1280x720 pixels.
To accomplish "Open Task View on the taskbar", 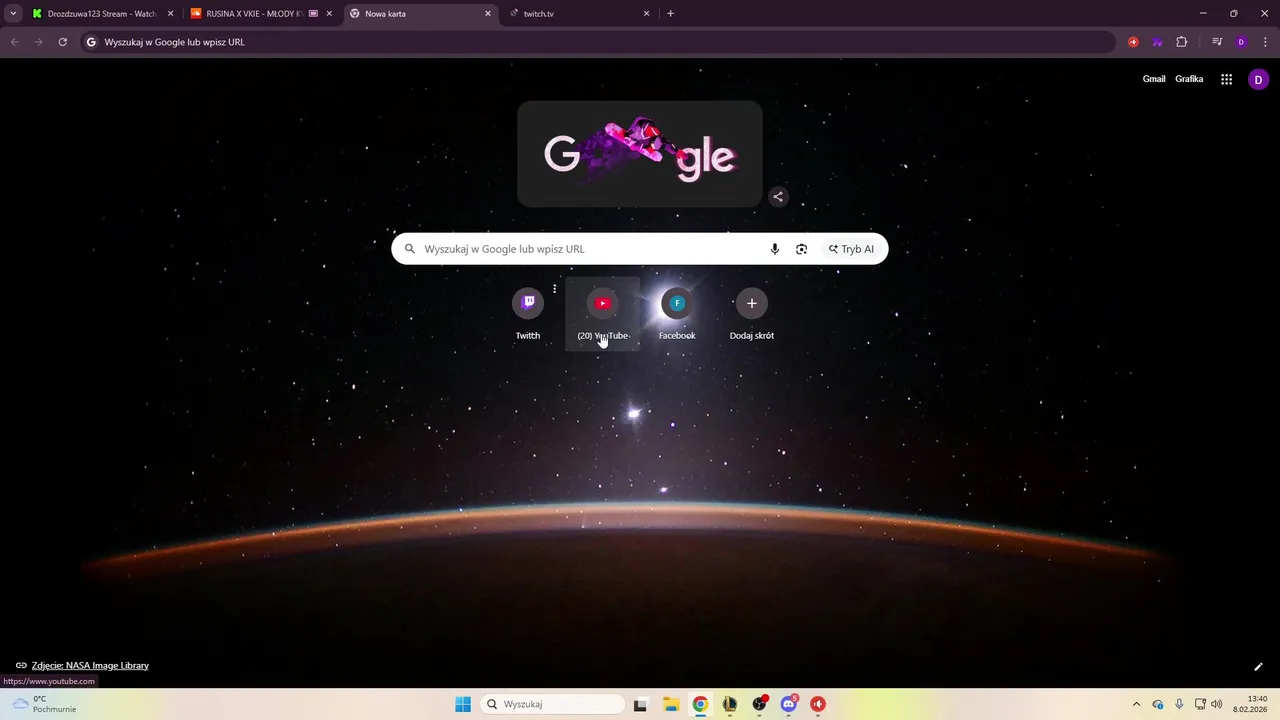I will click(640, 704).
